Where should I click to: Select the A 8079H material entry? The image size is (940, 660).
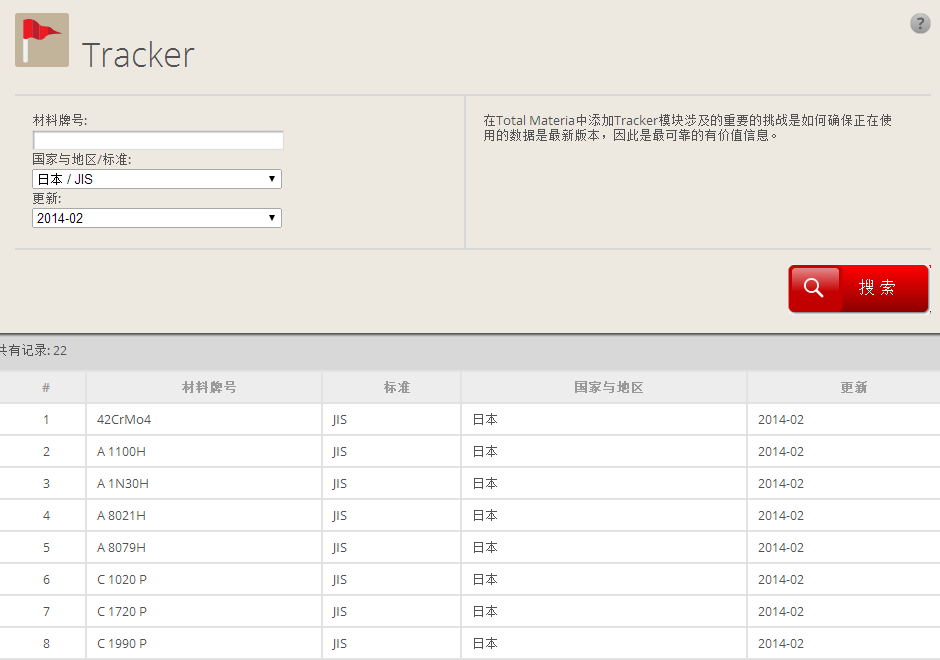click(121, 548)
